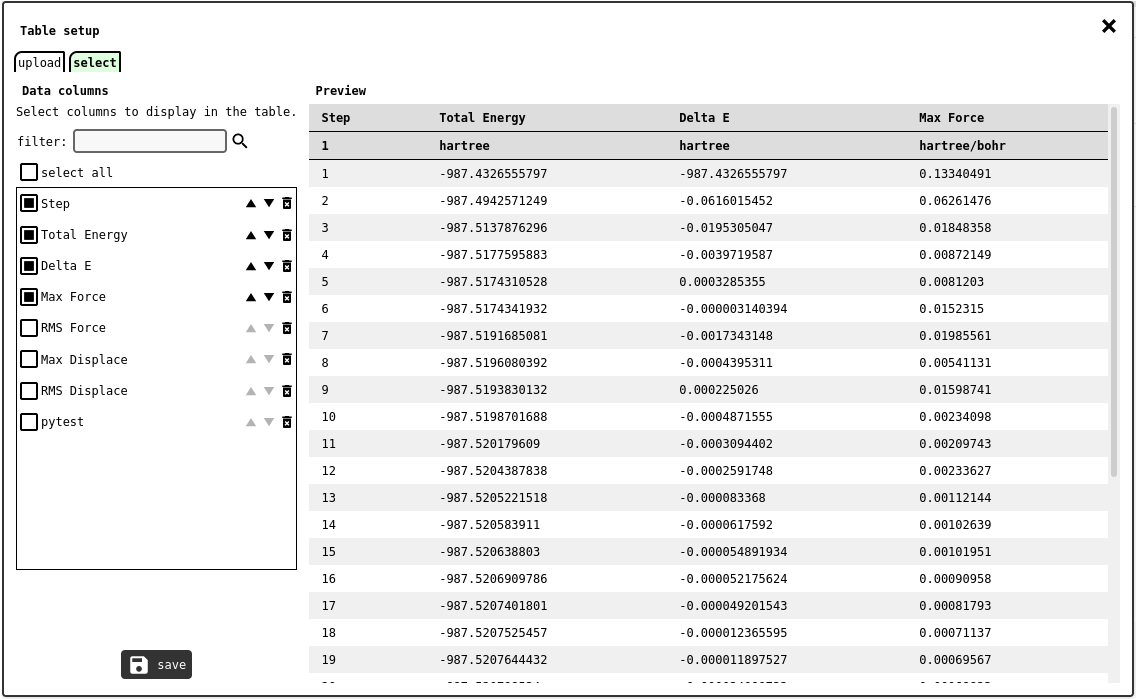
Task: Tick the Max Displace checkbox
Action: [x=29, y=359]
